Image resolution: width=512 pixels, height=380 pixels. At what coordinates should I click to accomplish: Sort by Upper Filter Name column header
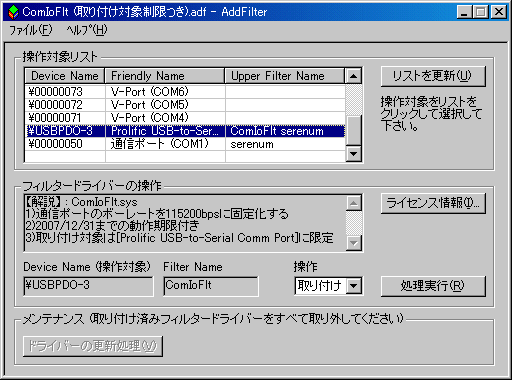pos(285,76)
